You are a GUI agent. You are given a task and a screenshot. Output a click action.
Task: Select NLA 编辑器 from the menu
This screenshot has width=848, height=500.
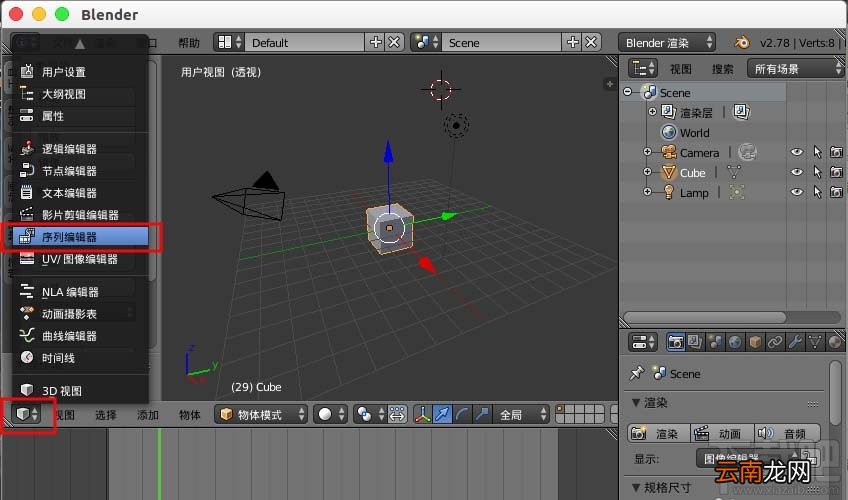[80, 292]
